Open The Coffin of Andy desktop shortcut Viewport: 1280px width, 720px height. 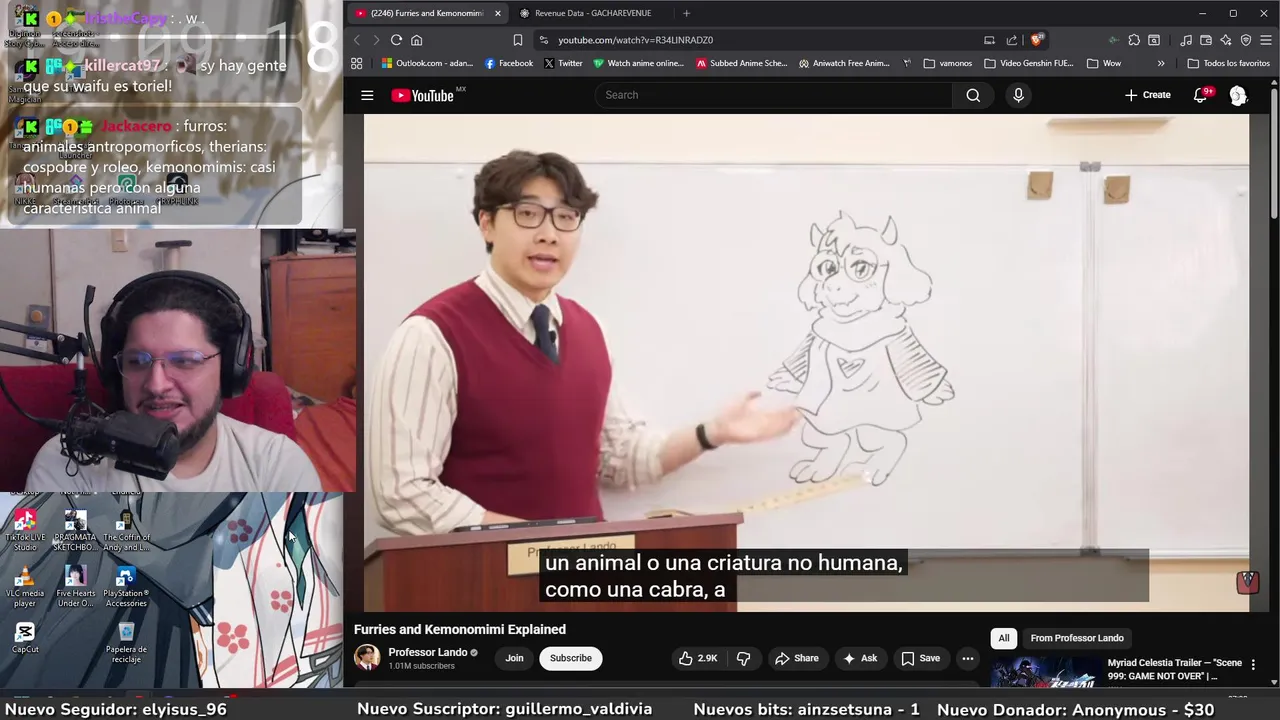[126, 530]
